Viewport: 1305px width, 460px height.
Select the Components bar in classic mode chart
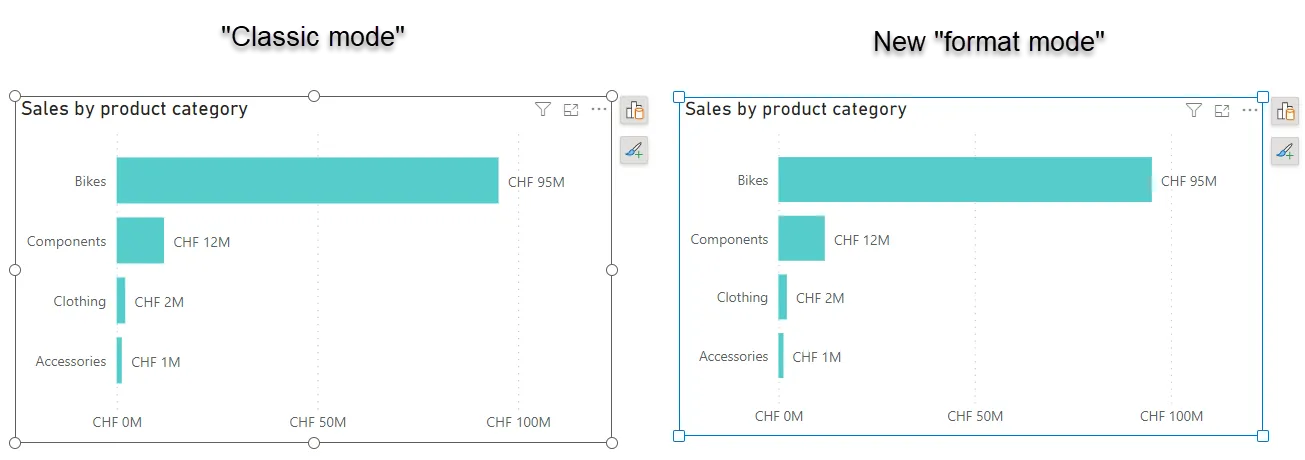(x=140, y=241)
